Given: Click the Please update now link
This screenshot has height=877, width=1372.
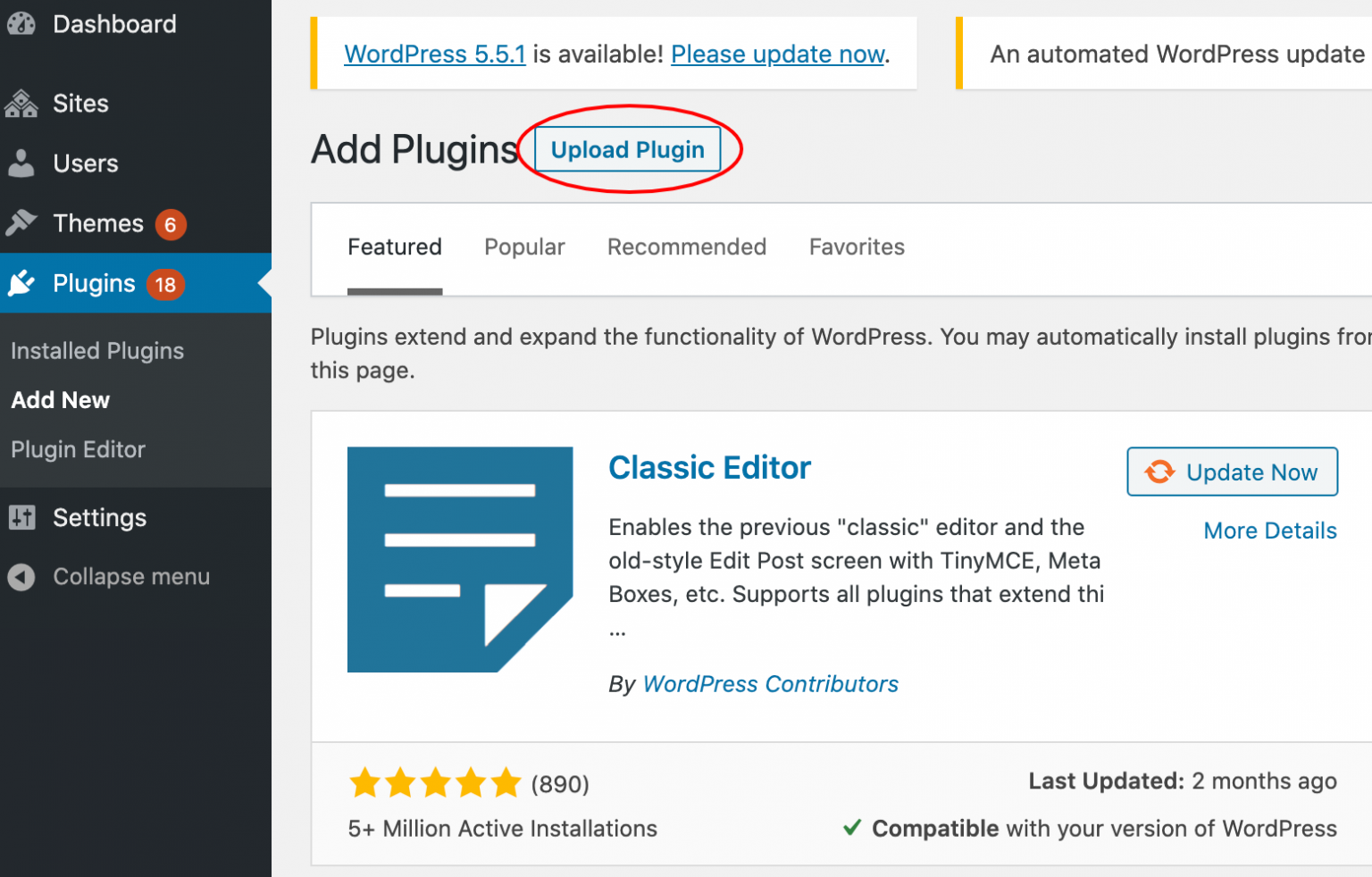Looking at the screenshot, I should coord(778,54).
